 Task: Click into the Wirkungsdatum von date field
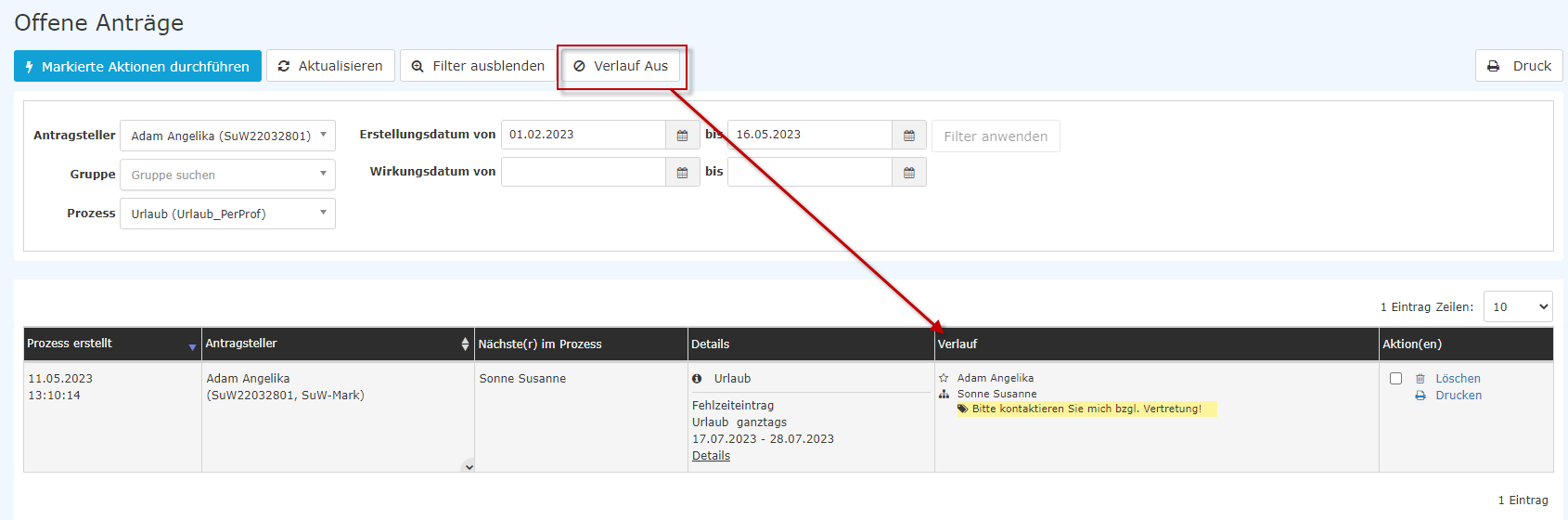tap(583, 173)
